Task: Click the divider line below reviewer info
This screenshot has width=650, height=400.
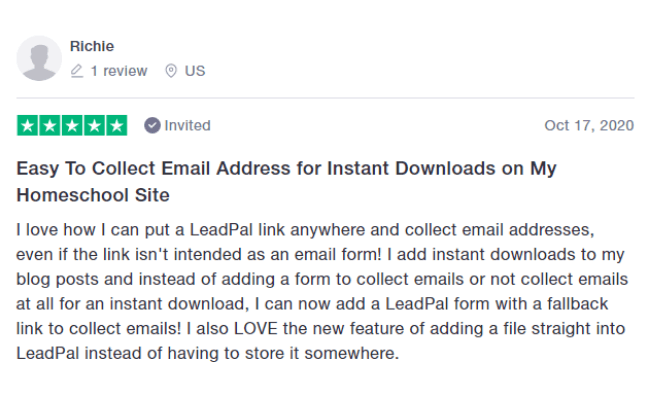Action: (x=325, y=98)
